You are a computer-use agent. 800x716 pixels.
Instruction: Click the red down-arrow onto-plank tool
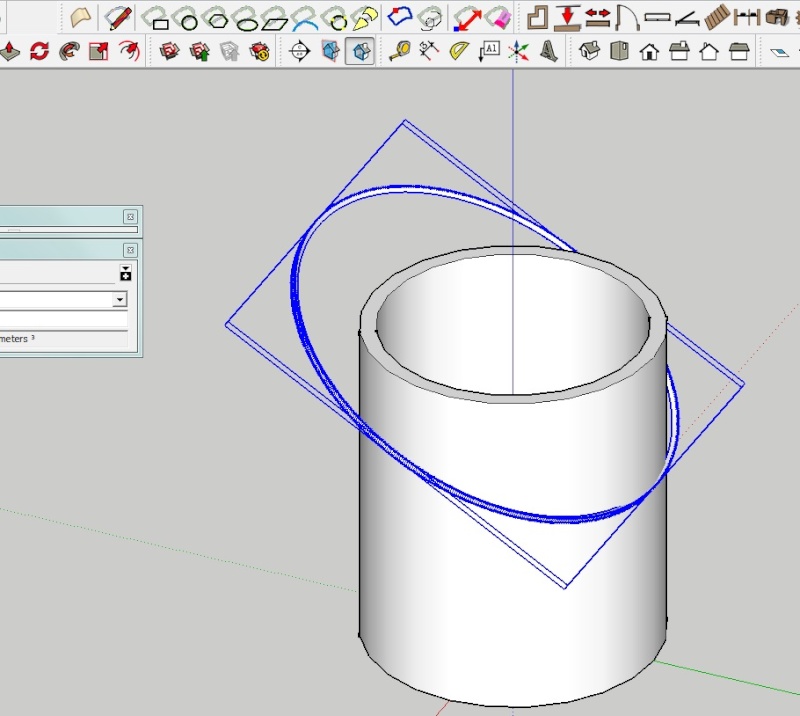point(567,18)
